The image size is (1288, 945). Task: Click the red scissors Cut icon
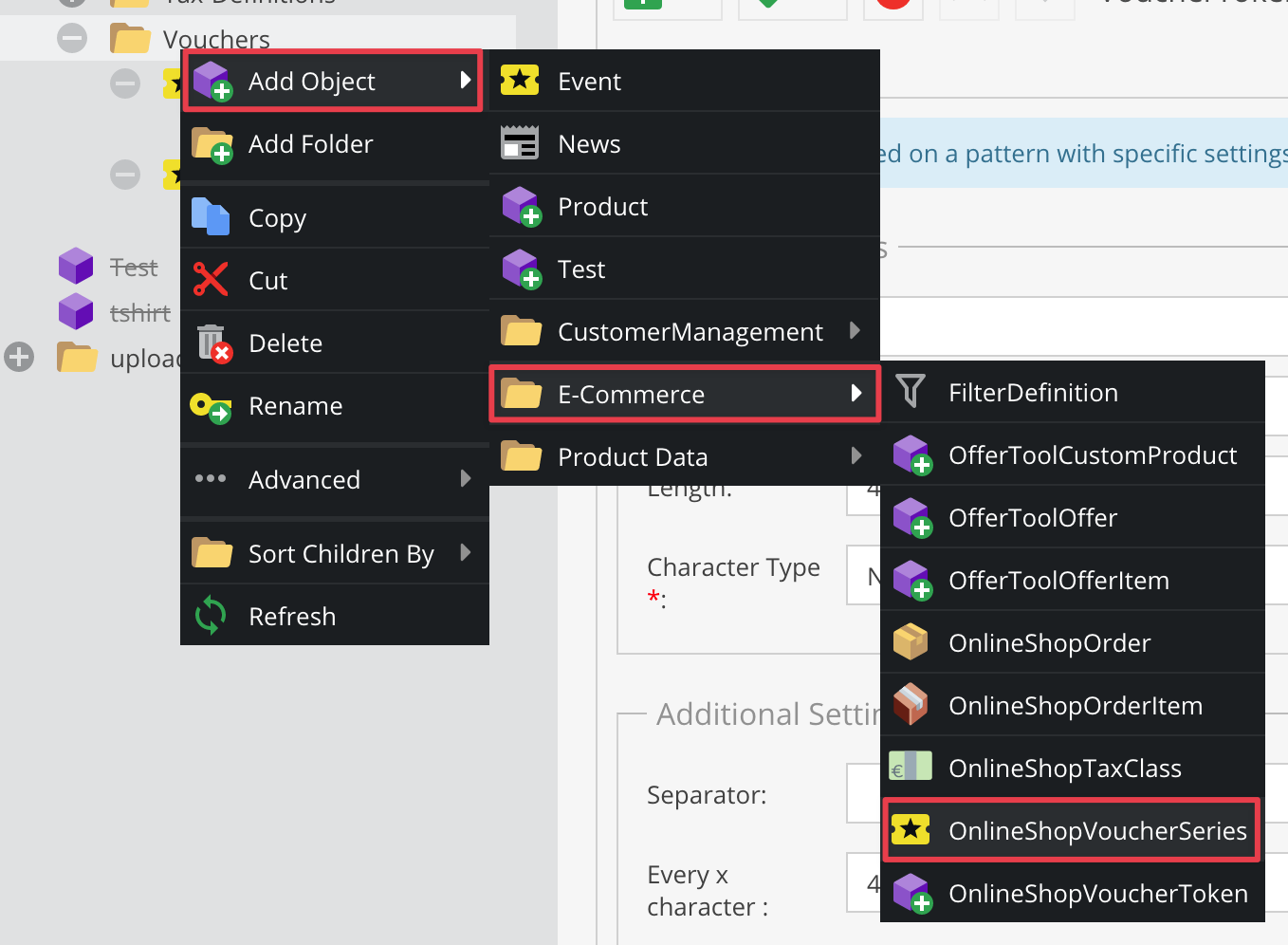[211, 280]
